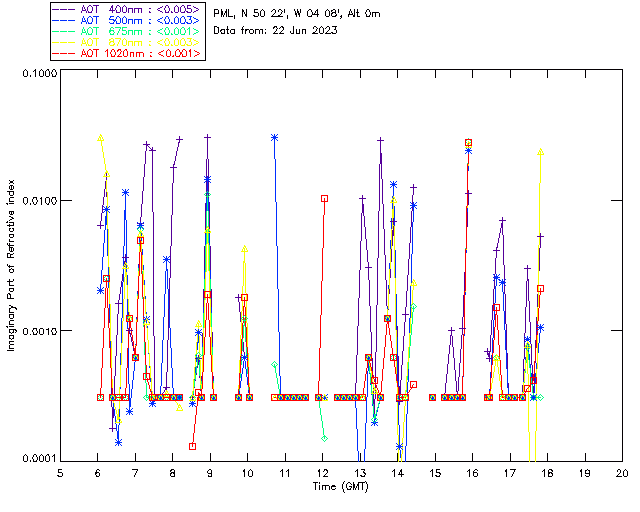Click the red square marker at 12 GMT peak
The height and width of the screenshot is (512, 640).
tap(324, 198)
